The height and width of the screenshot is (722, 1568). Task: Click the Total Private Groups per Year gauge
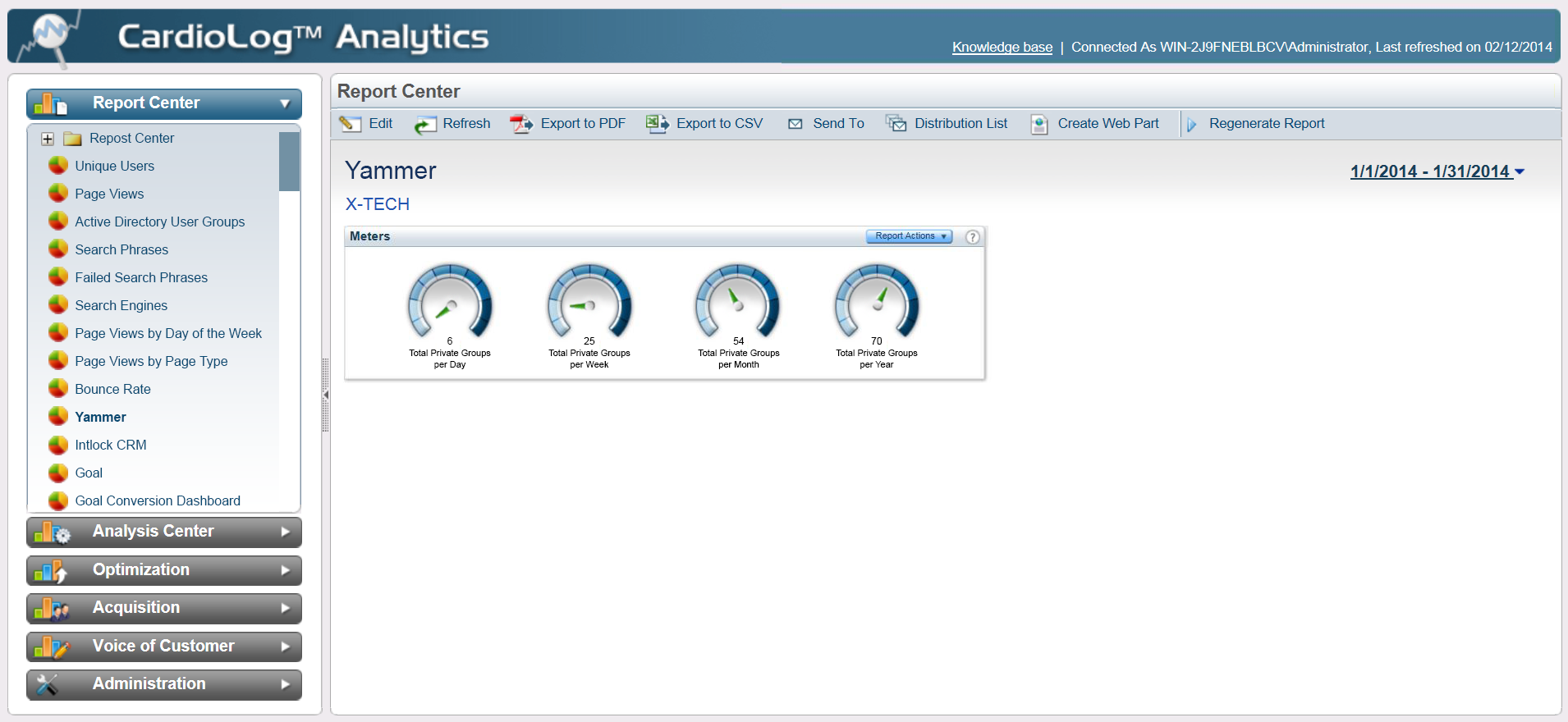[877, 301]
